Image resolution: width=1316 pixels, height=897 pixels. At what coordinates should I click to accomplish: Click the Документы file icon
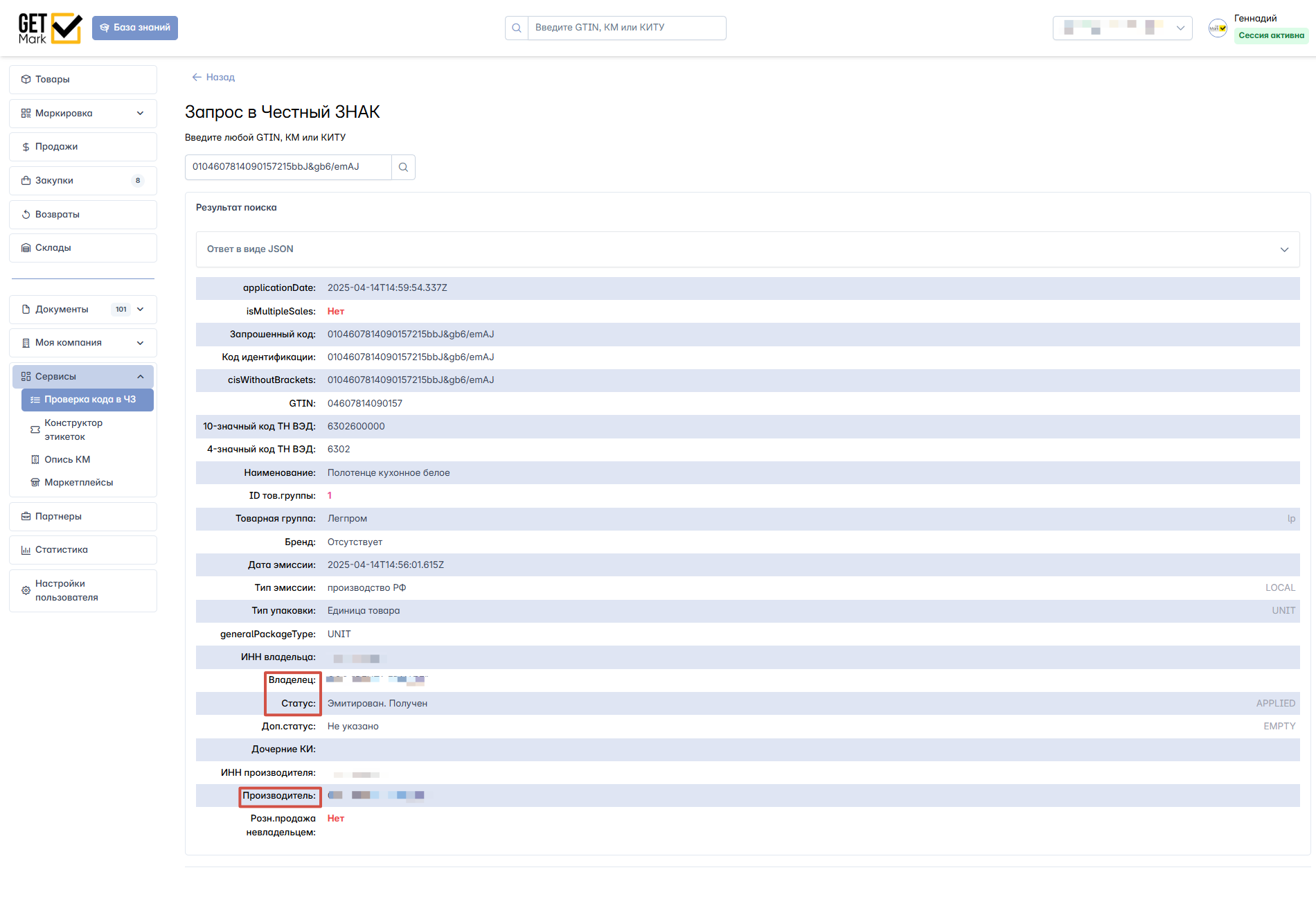pos(26,310)
